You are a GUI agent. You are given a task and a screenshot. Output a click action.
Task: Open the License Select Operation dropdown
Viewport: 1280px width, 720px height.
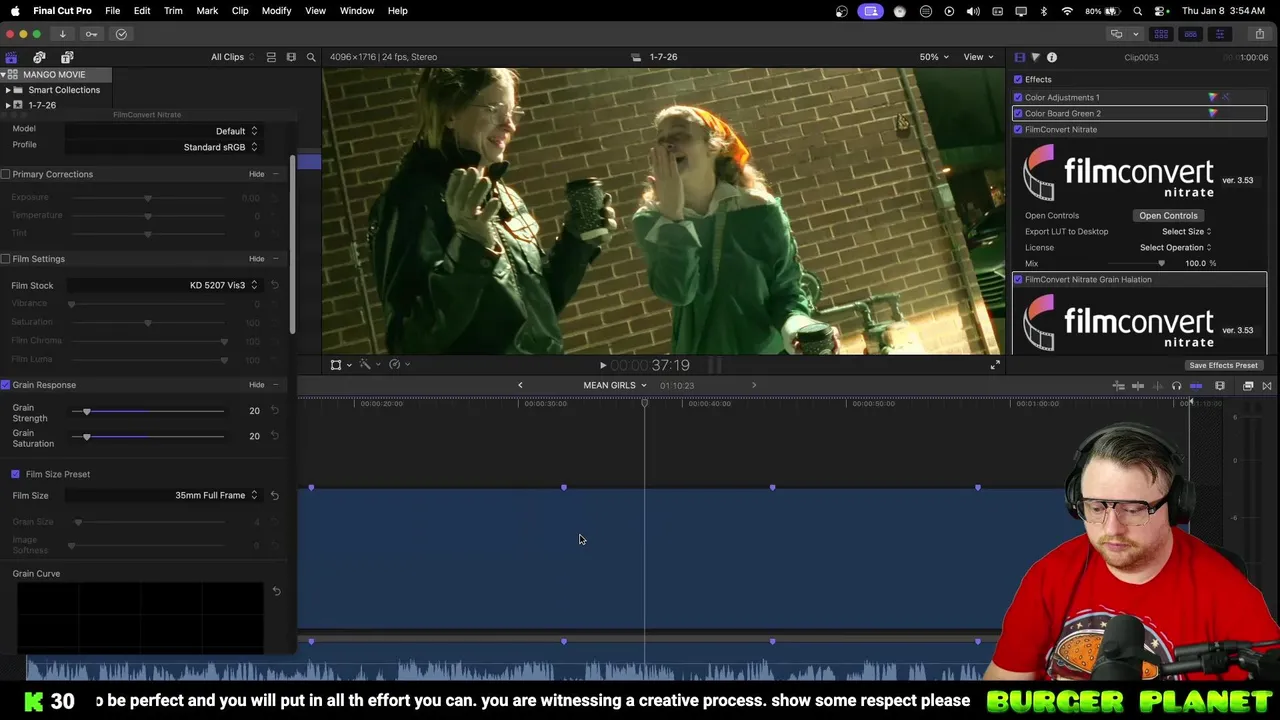pos(1176,247)
